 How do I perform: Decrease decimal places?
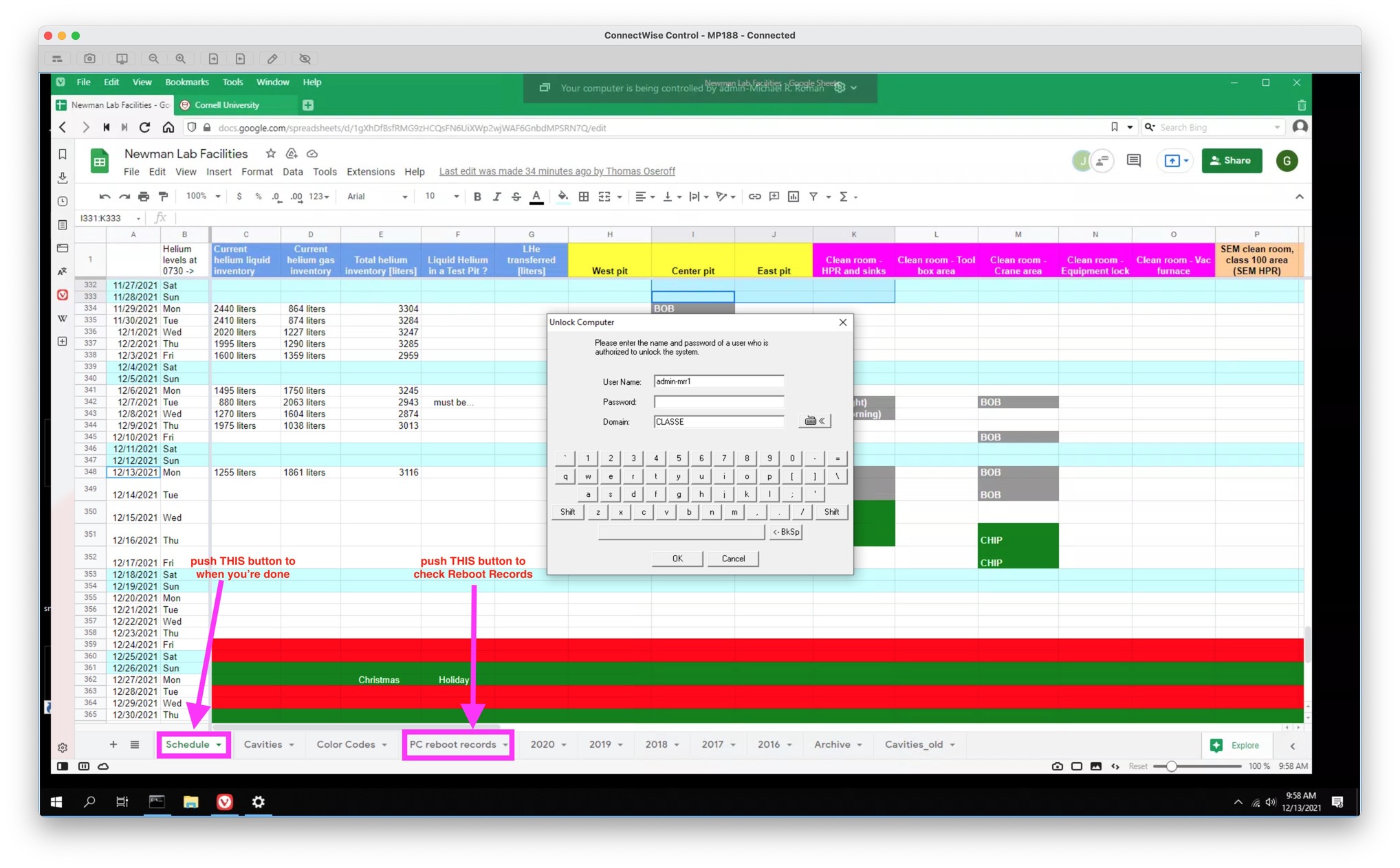point(276,197)
